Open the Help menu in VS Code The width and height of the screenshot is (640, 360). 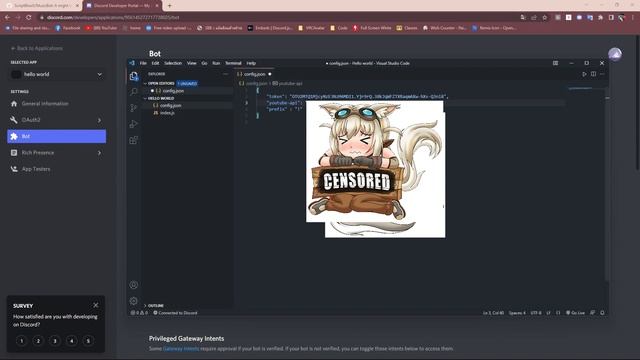coord(251,63)
